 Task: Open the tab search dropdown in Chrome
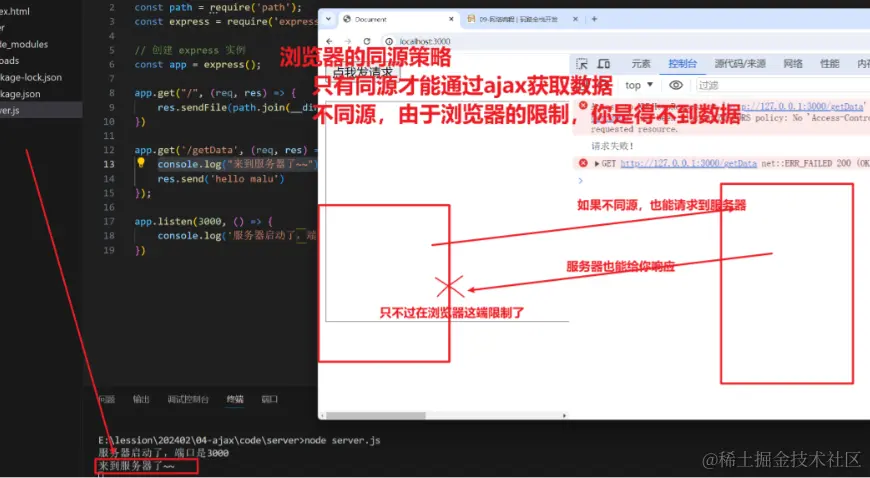[328, 19]
